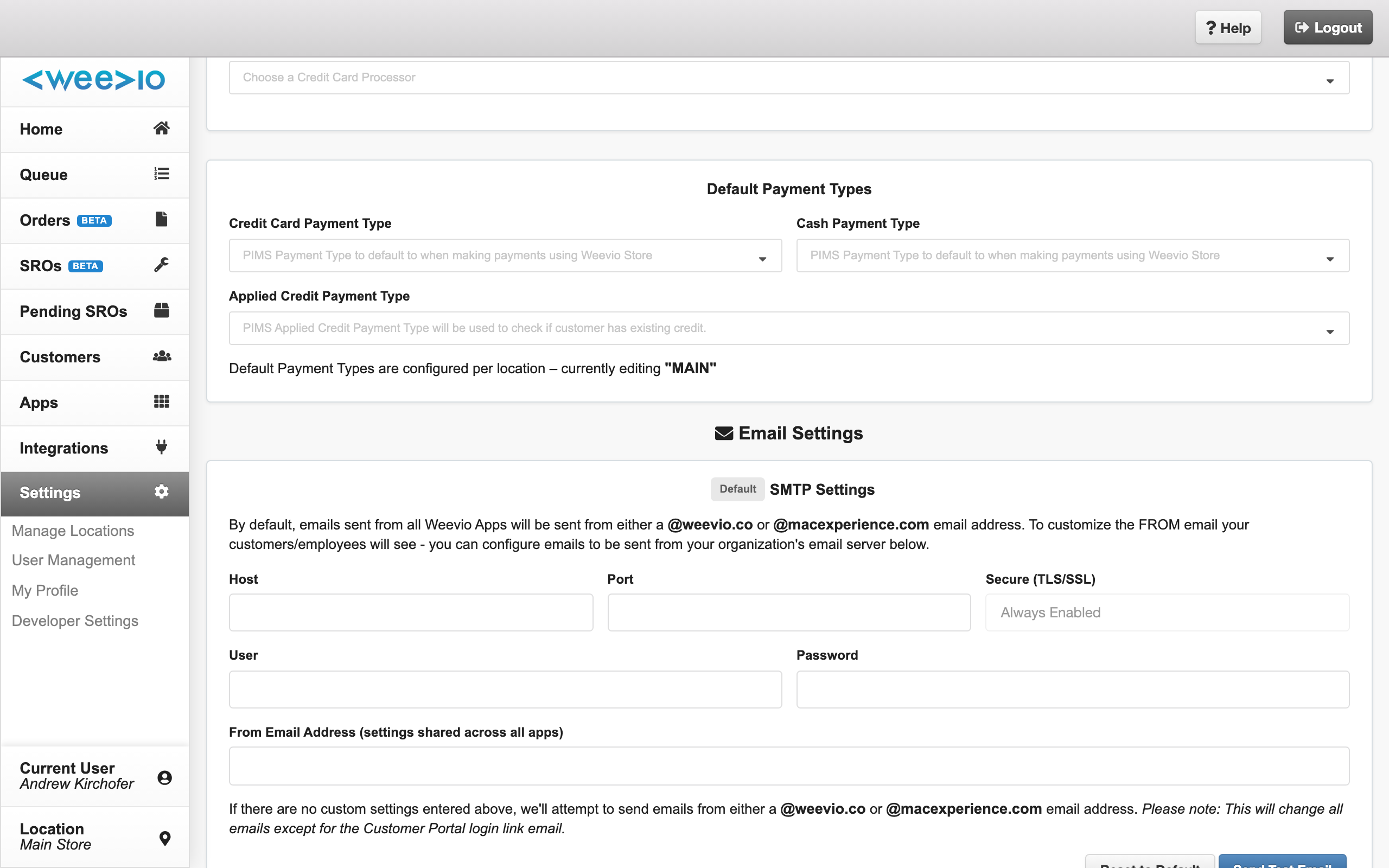This screenshot has width=1389, height=868.
Task: Open the Apps page
Action: [x=95, y=403]
